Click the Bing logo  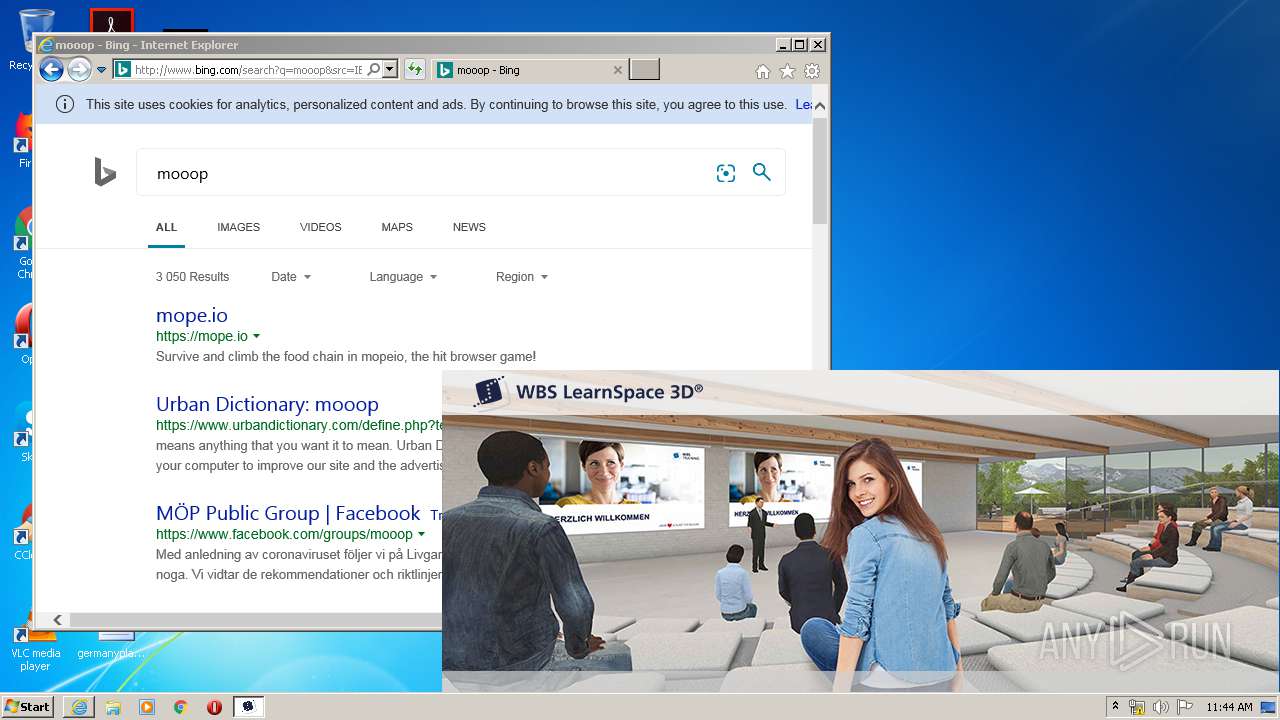coord(105,173)
